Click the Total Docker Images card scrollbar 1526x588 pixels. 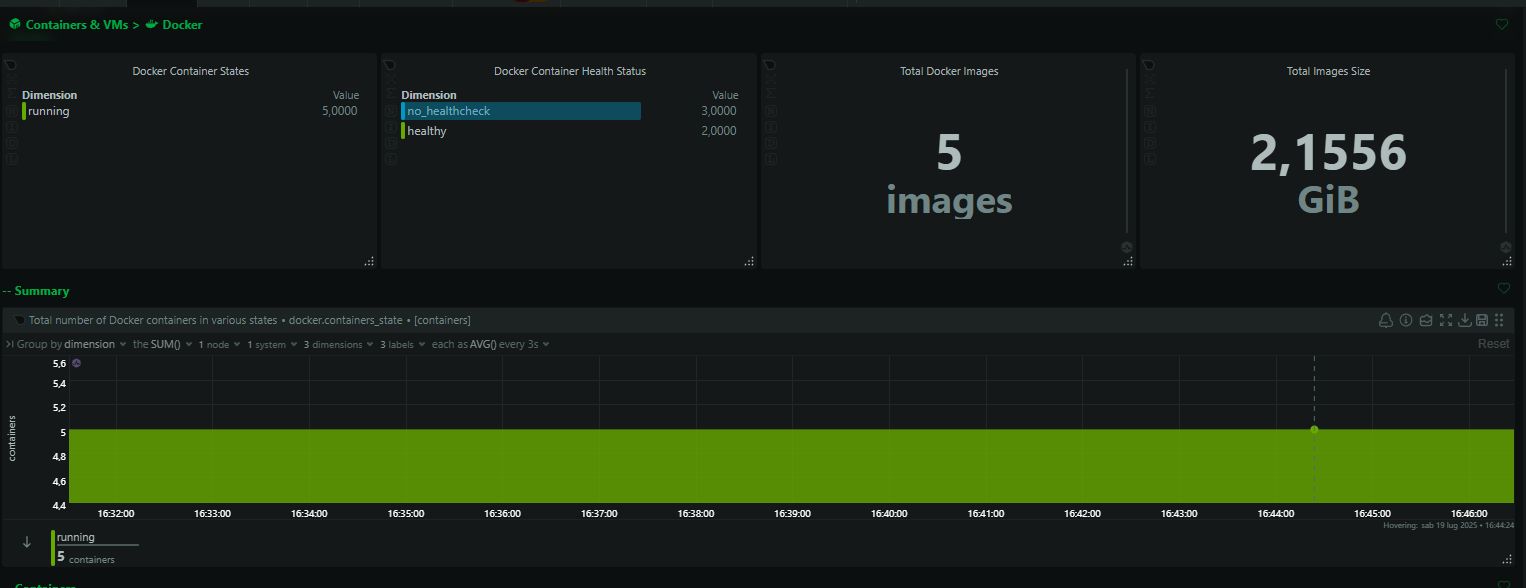point(1127,150)
